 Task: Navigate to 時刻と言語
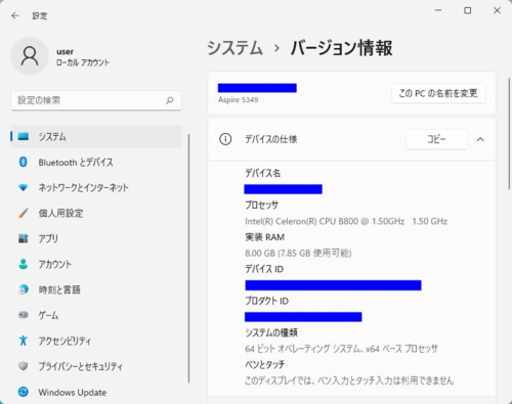click(x=96, y=289)
